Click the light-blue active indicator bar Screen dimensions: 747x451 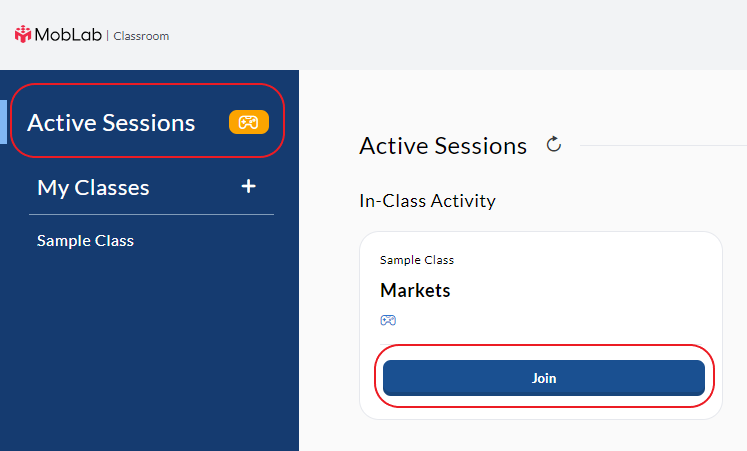[x=3, y=121]
